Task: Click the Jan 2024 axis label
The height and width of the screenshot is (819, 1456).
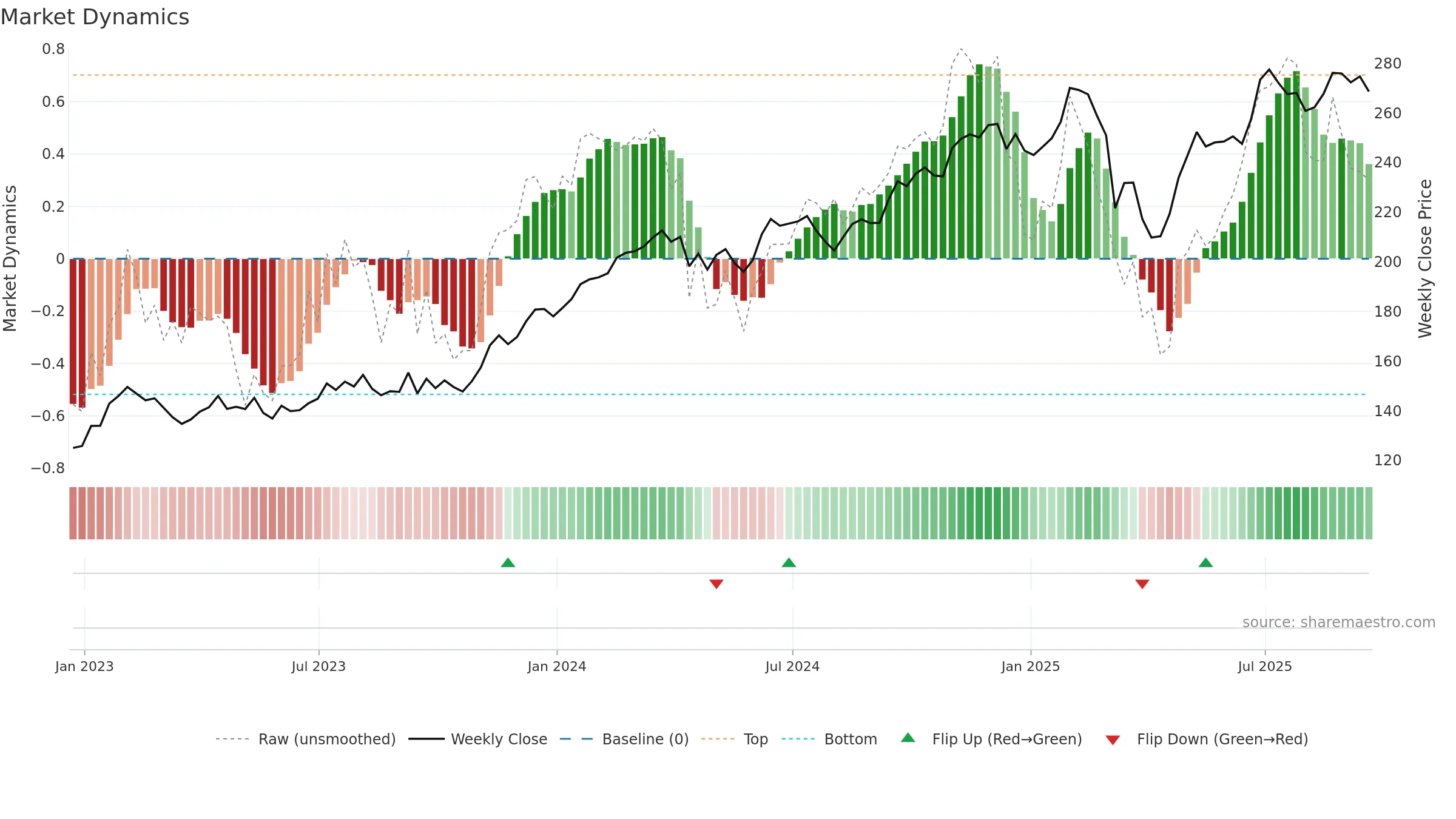Action: 557,666
